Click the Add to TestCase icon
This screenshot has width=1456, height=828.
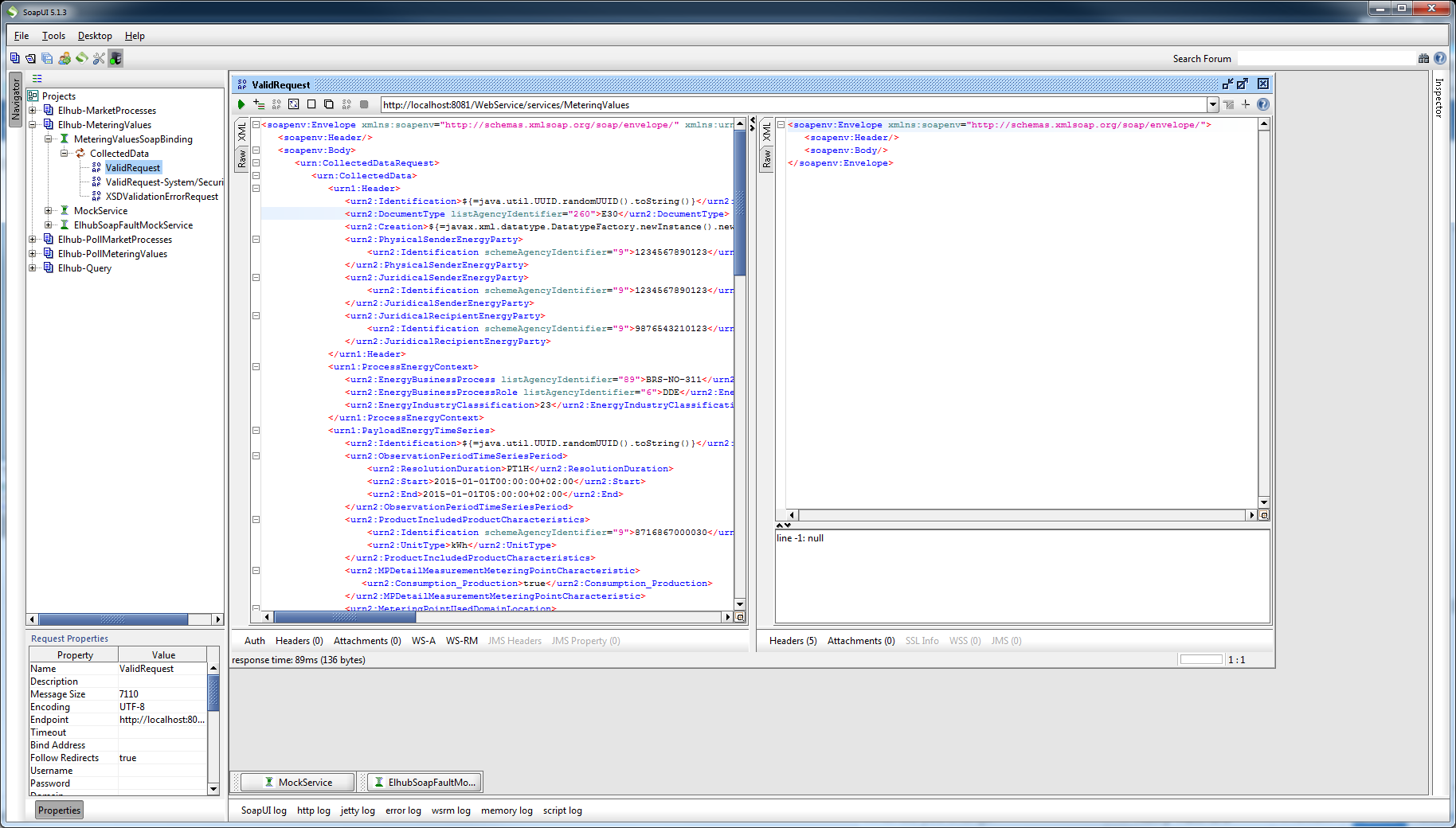click(259, 104)
